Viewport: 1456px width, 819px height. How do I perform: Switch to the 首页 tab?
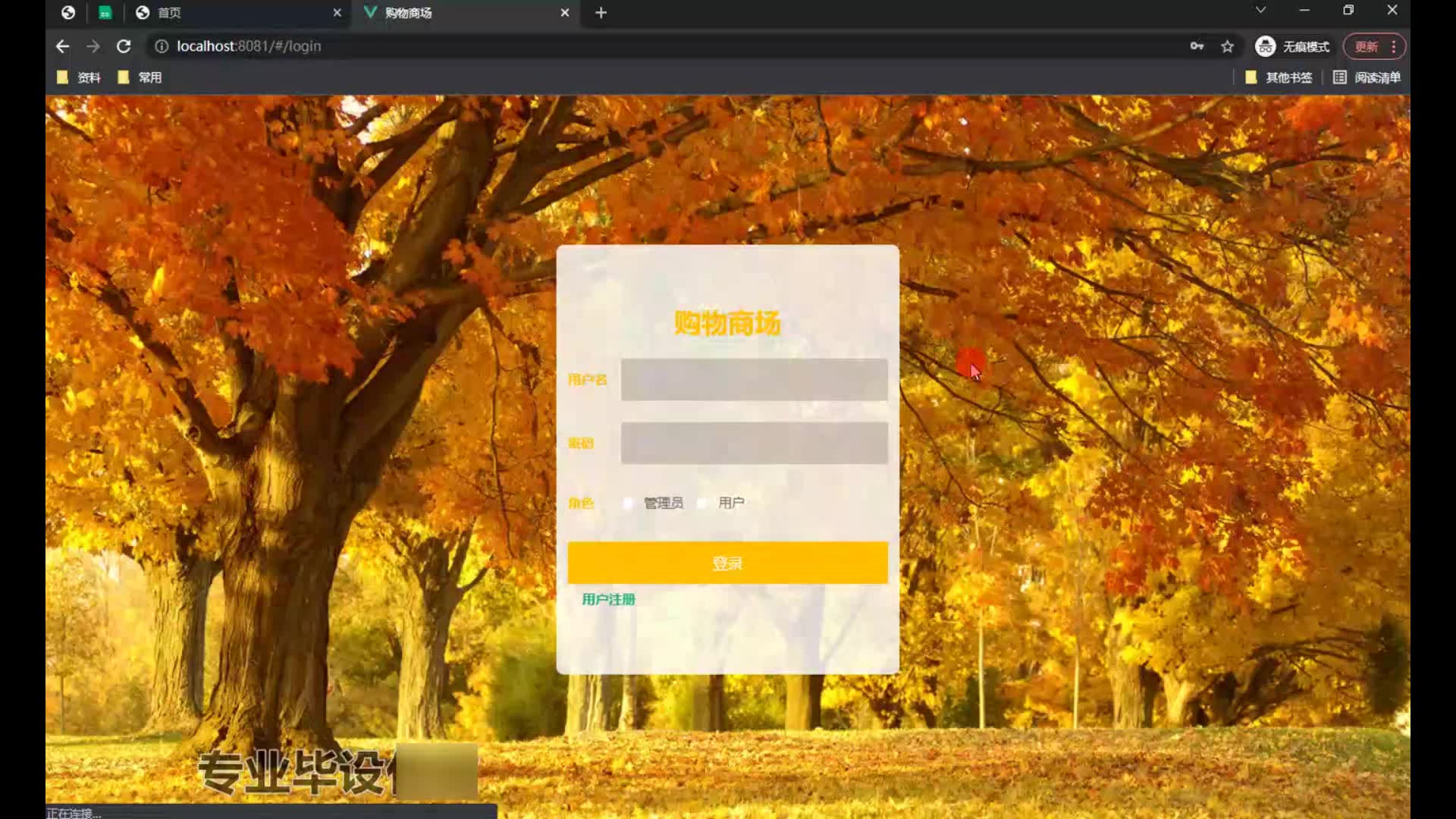tap(227, 13)
